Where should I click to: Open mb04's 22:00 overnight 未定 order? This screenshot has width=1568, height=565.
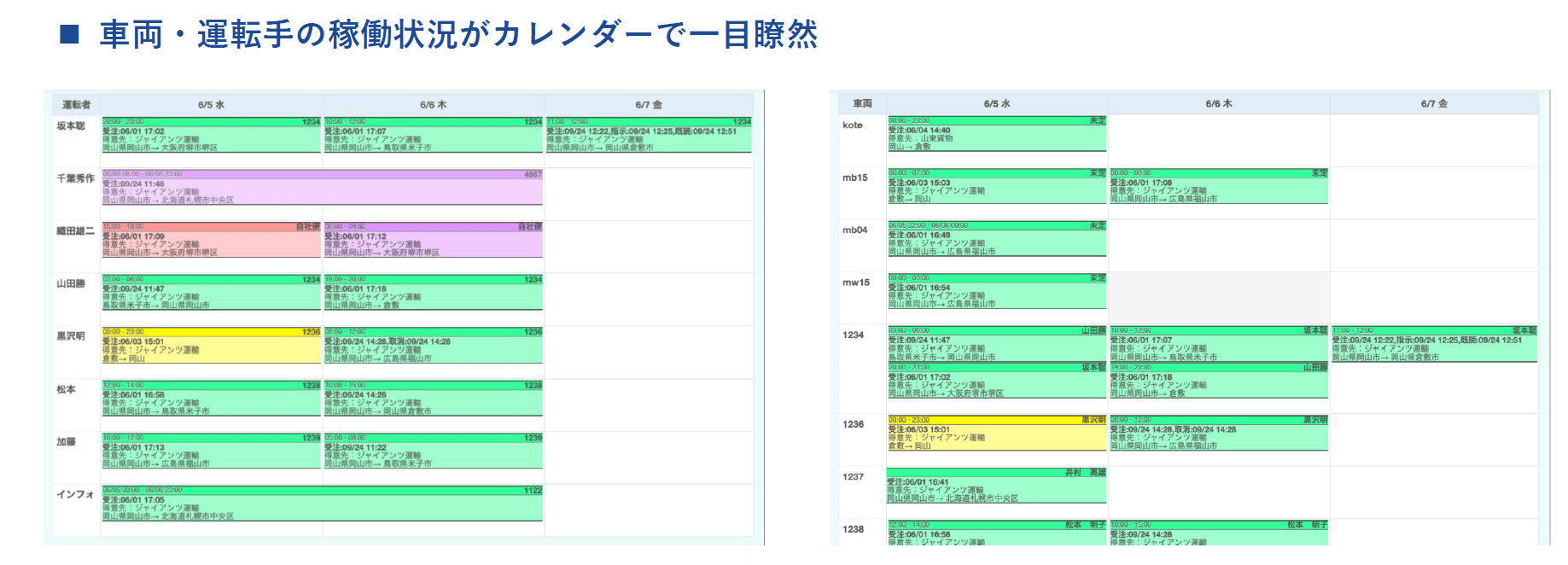996,240
